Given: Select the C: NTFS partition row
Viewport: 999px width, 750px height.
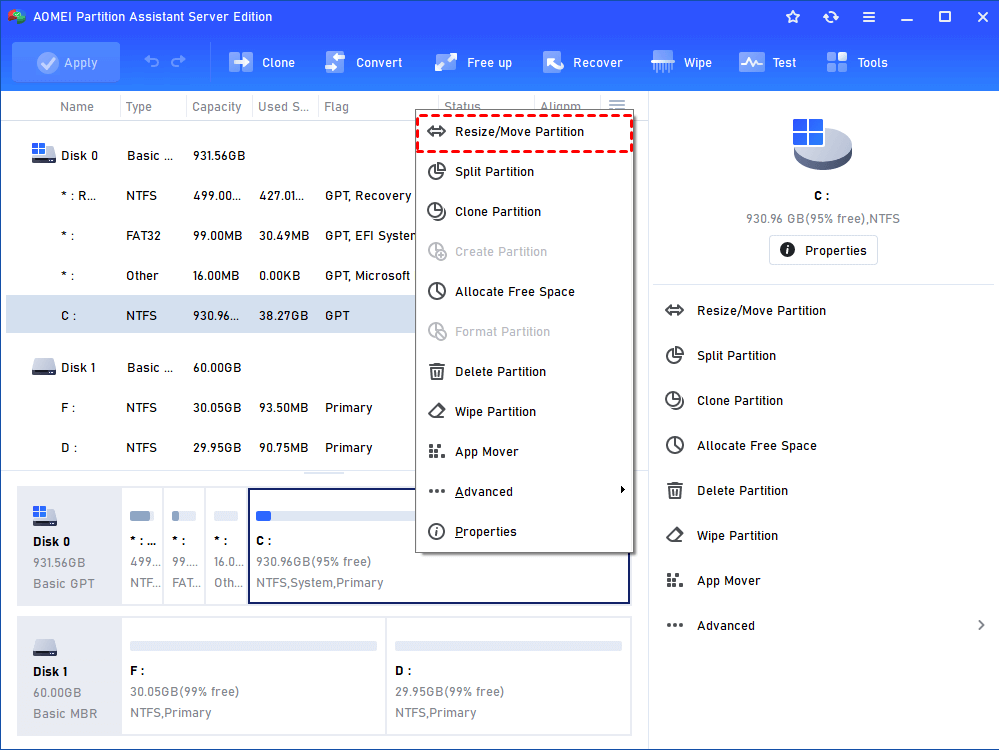Looking at the screenshot, I should click(210, 315).
